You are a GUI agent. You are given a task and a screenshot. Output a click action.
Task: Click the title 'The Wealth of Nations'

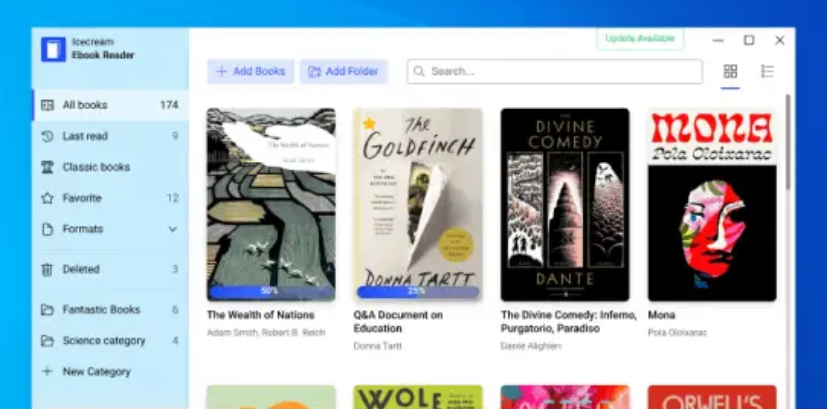pos(261,315)
